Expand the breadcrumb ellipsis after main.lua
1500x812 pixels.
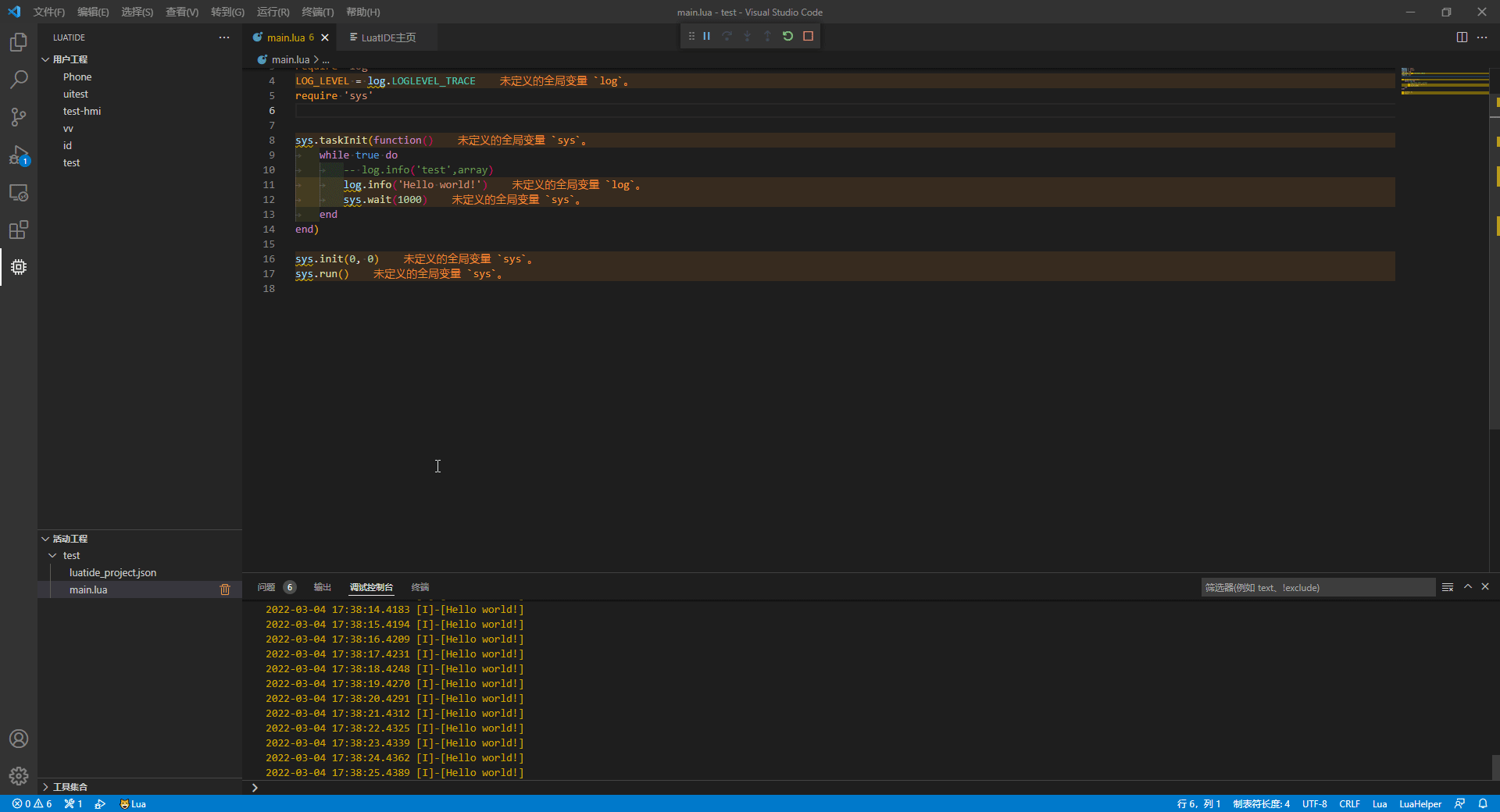click(326, 59)
